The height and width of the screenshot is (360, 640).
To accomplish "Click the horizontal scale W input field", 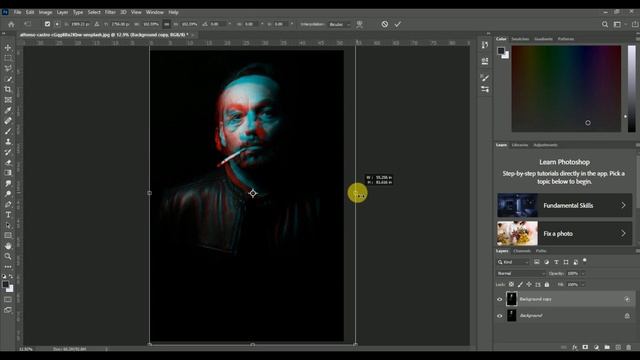I will (x=151, y=24).
